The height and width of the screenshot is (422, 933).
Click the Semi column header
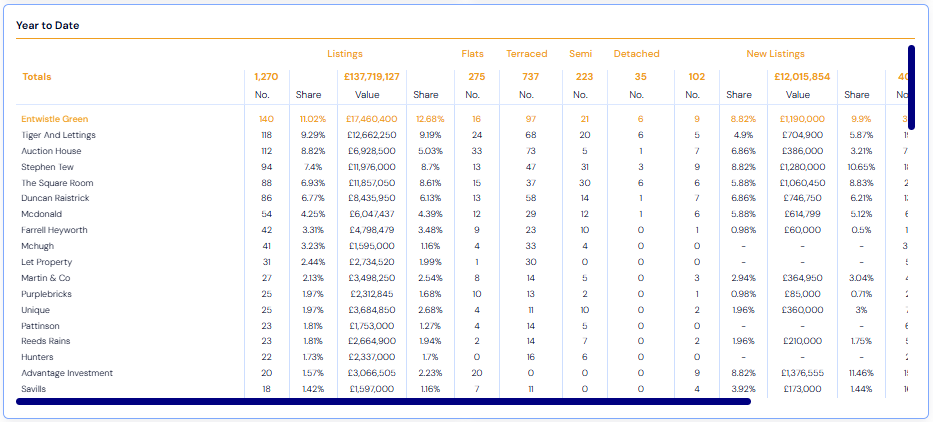click(581, 54)
